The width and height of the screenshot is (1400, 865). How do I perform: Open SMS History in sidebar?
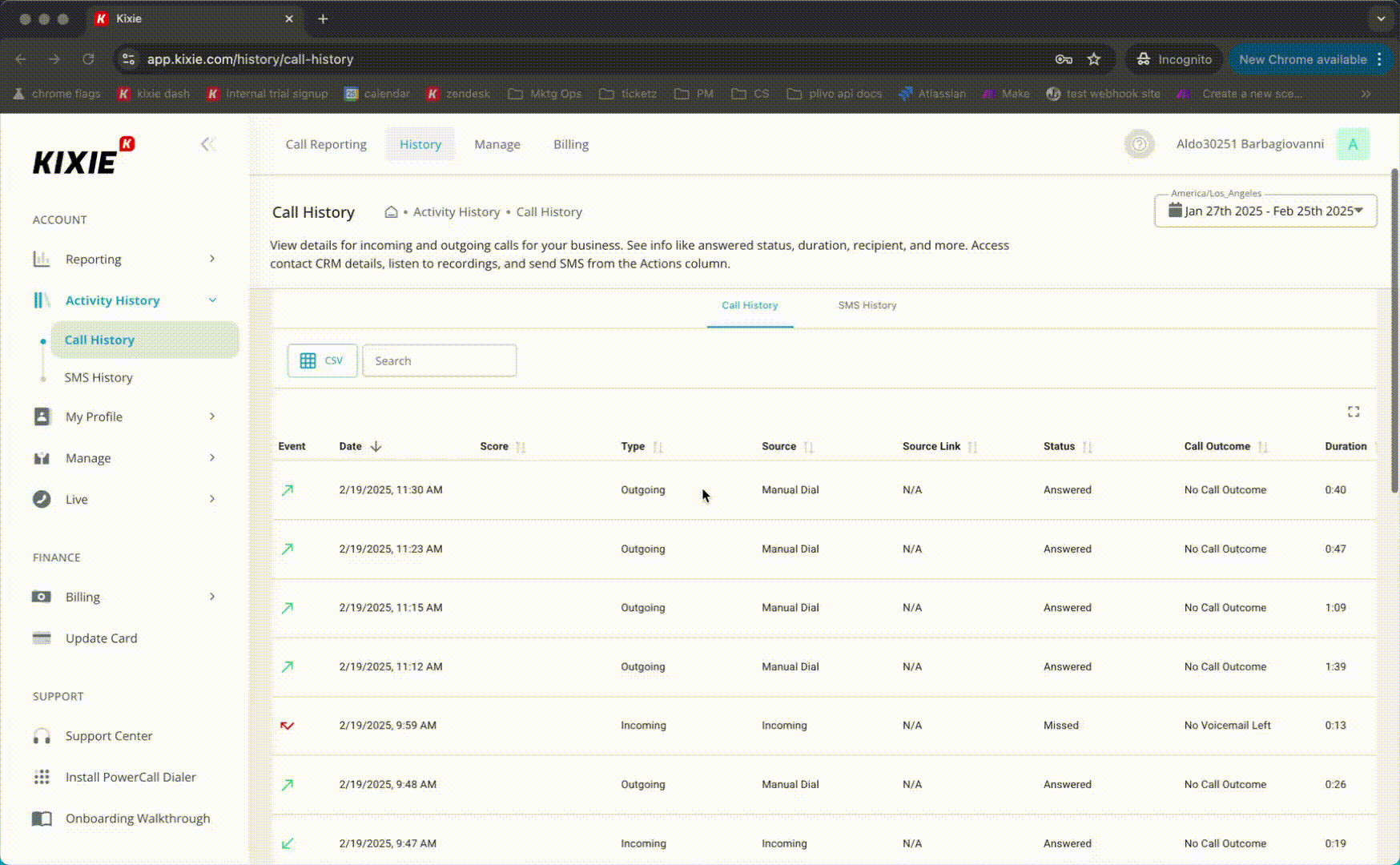(99, 377)
